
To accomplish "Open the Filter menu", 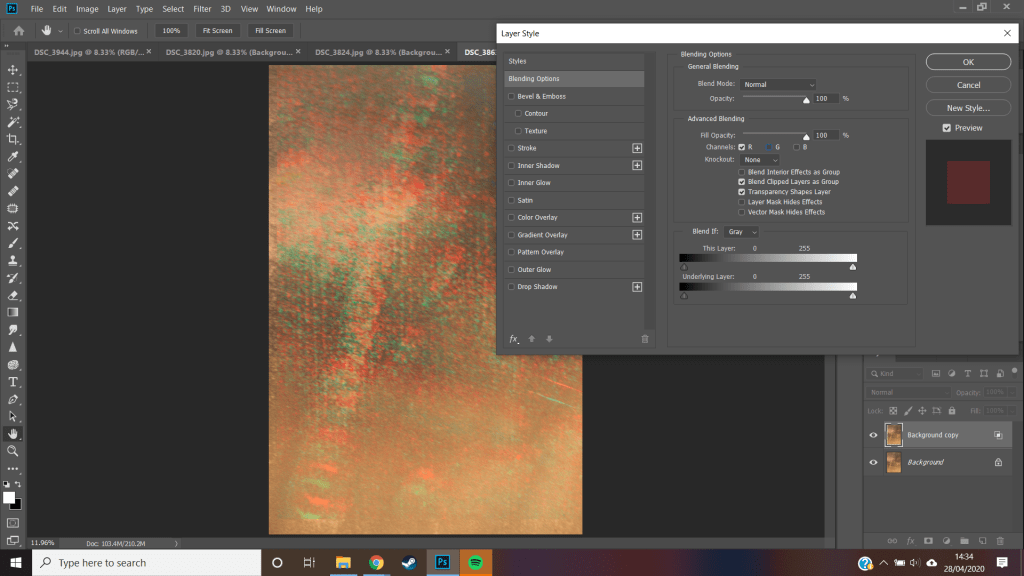I will [201, 9].
